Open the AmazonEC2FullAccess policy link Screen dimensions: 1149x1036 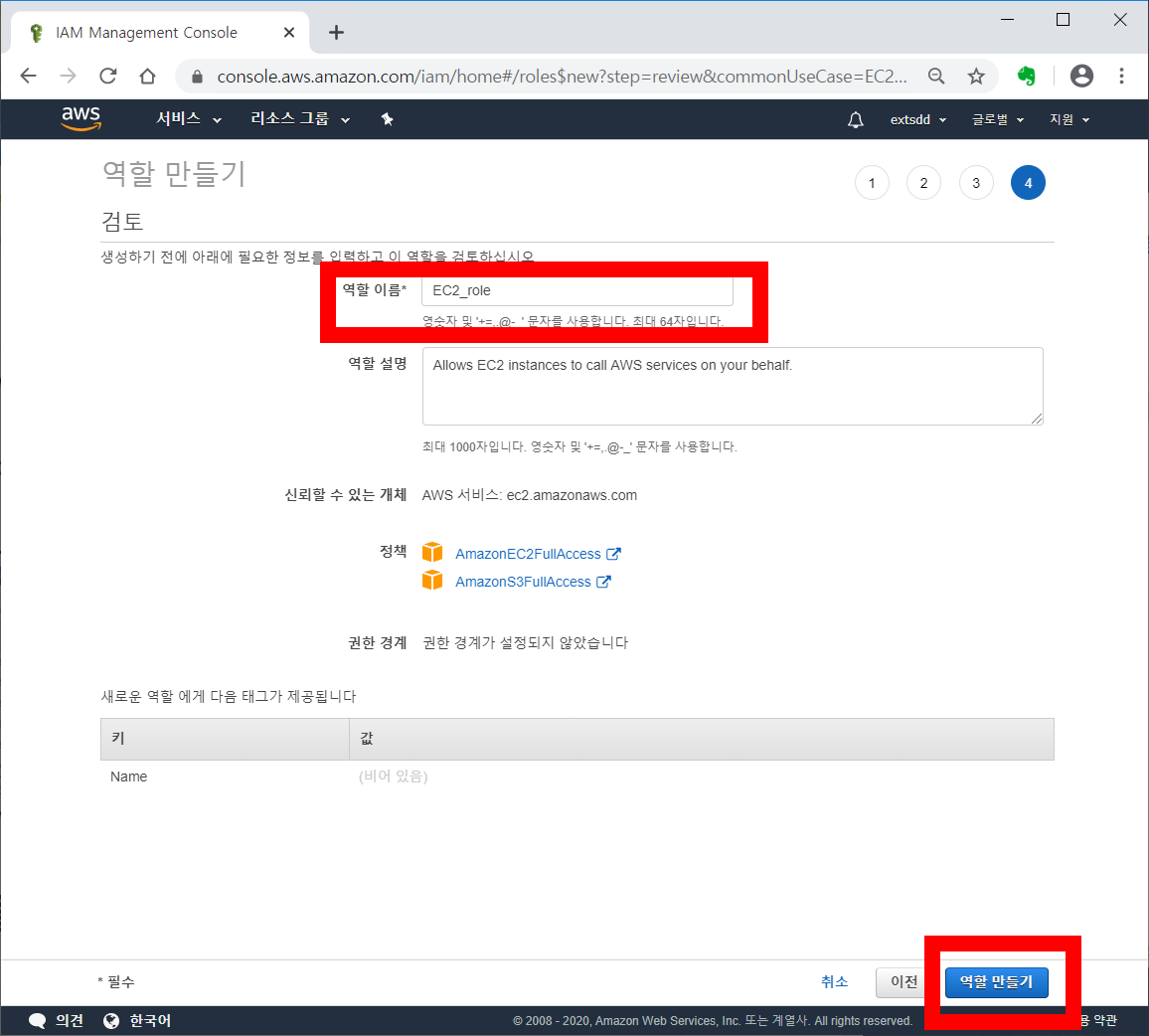[x=528, y=554]
